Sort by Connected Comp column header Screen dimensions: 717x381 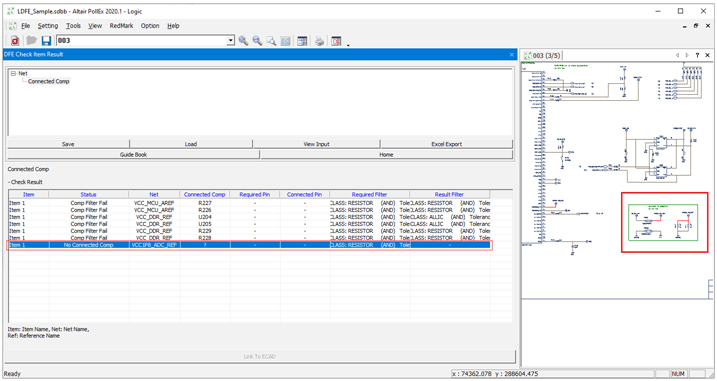(x=204, y=194)
